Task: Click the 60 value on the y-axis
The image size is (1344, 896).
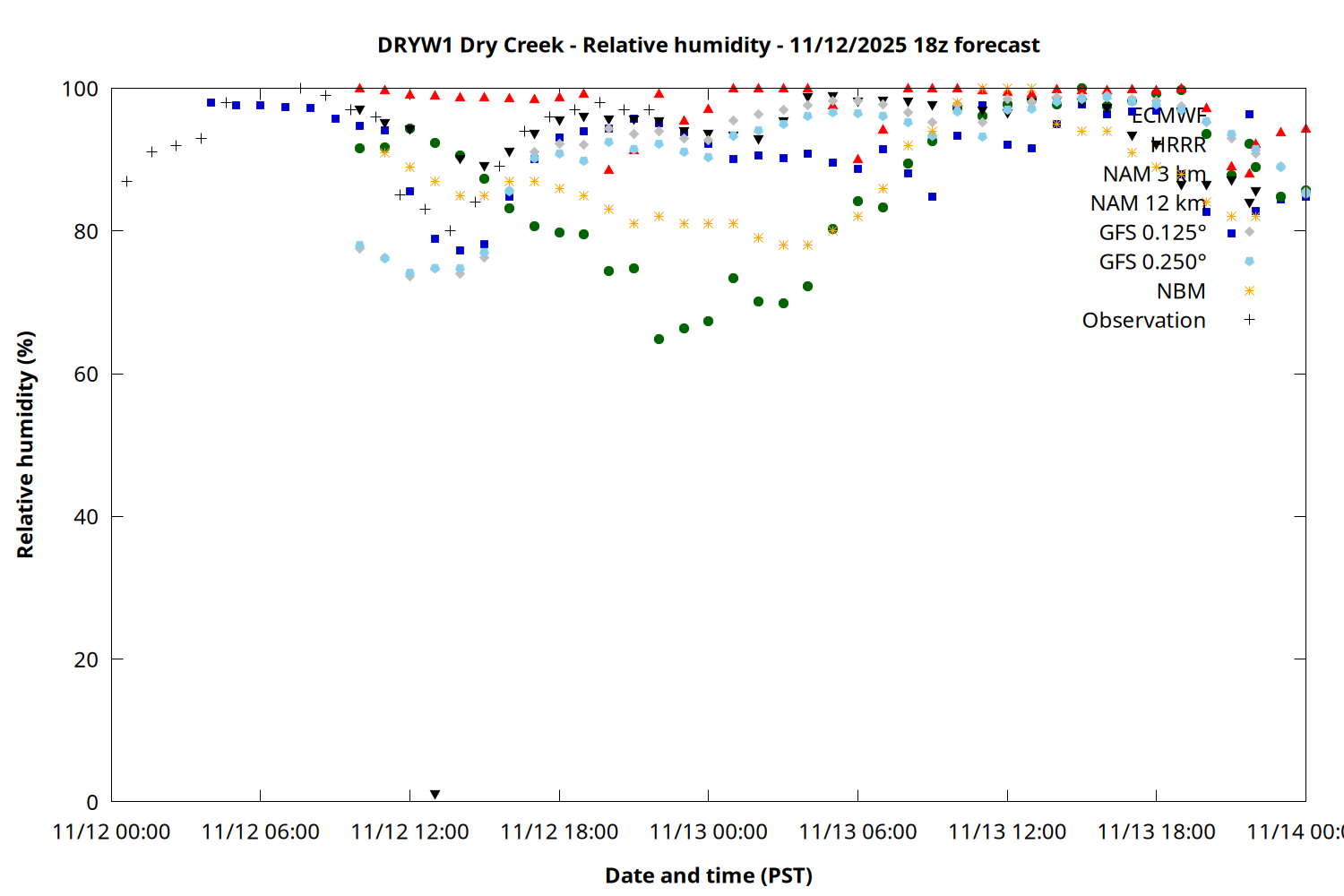Action: pos(86,374)
